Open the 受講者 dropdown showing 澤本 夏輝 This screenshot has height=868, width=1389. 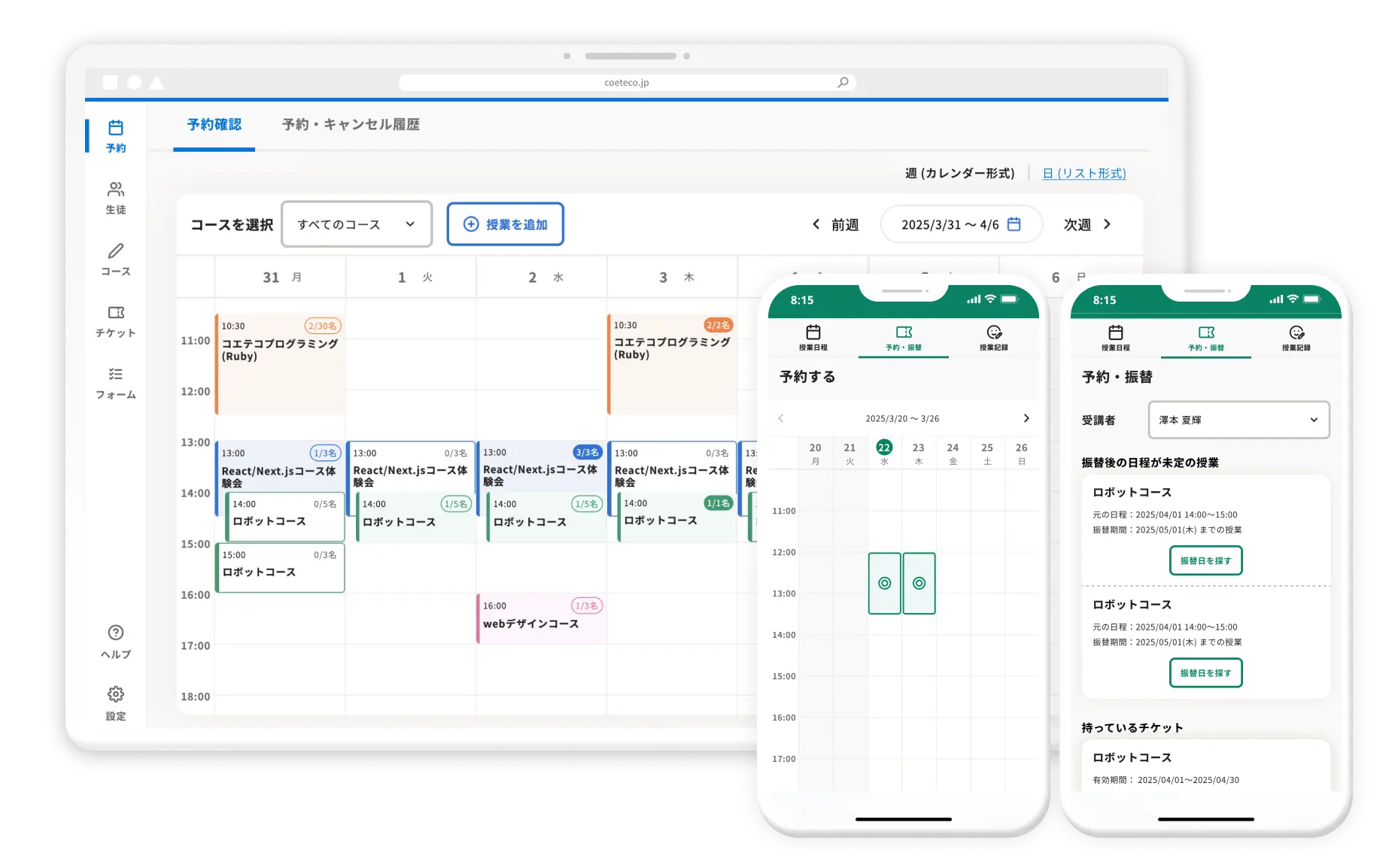[x=1238, y=420]
